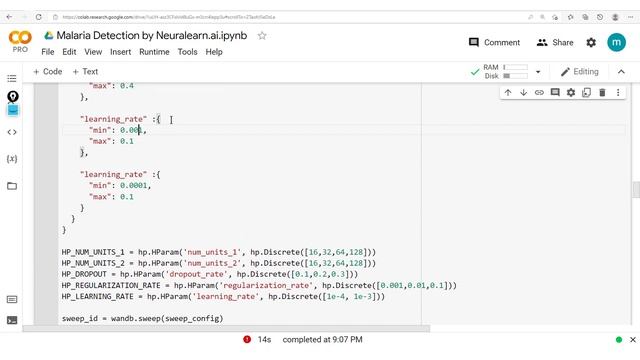
Task: Open the Tools menu
Action: [x=187, y=52]
